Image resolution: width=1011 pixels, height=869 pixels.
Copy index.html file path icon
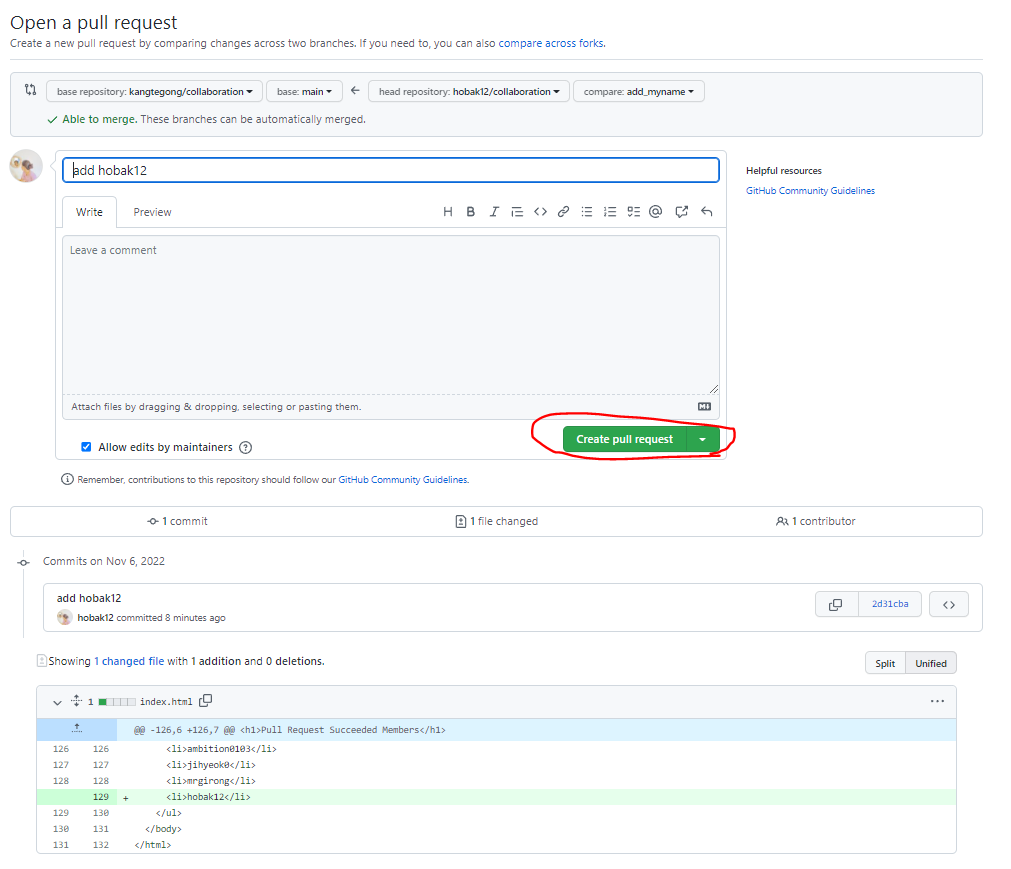pos(206,701)
